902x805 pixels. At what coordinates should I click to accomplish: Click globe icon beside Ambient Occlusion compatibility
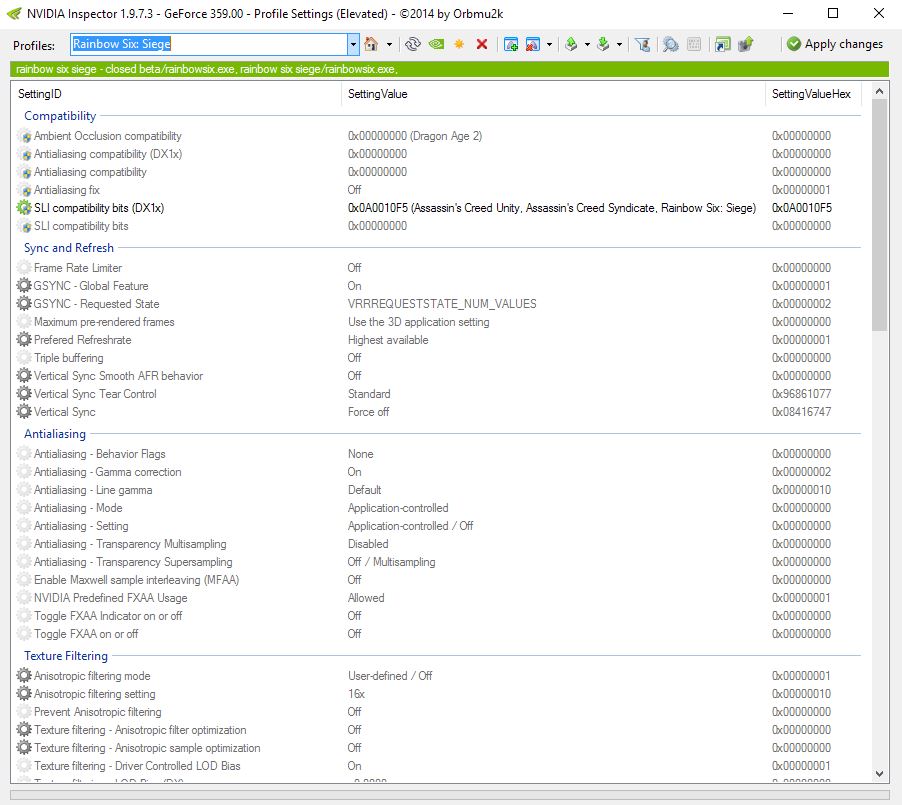pyautogui.click(x=25, y=136)
